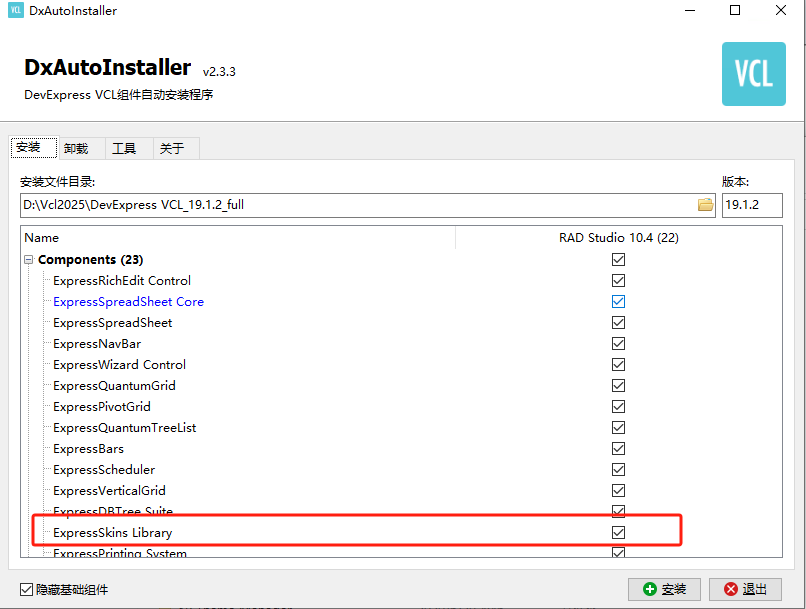This screenshot has width=806, height=609.
Task: Toggle the ExpressSpreadSheet checkbox
Action: (618, 323)
